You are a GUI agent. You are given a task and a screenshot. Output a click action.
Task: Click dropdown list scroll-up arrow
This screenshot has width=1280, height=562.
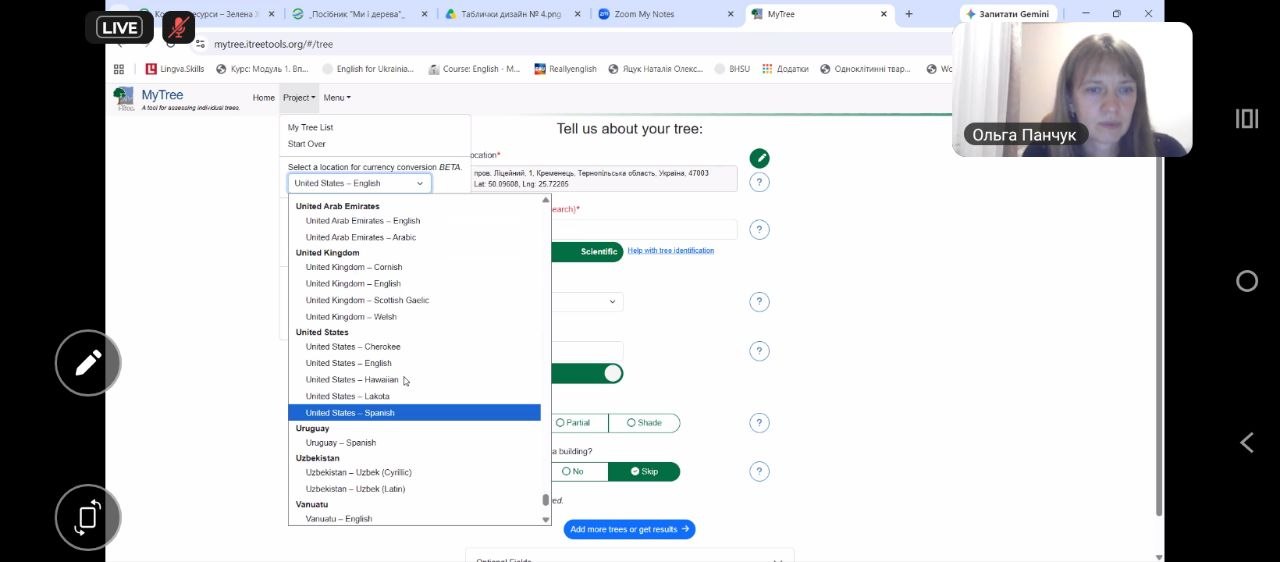pyautogui.click(x=546, y=200)
